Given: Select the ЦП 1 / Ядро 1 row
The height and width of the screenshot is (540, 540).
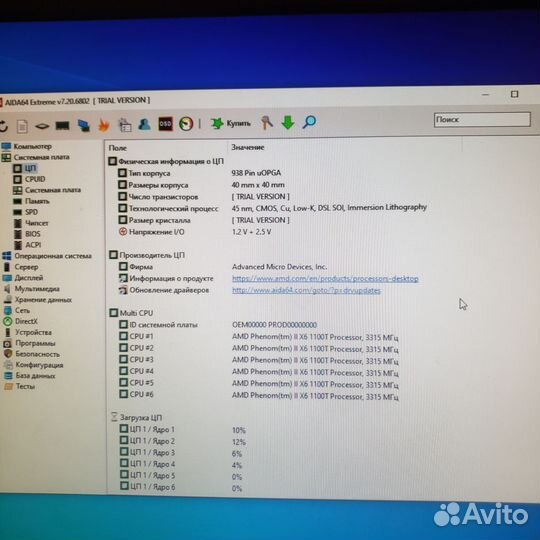Looking at the screenshot, I should (183, 429).
